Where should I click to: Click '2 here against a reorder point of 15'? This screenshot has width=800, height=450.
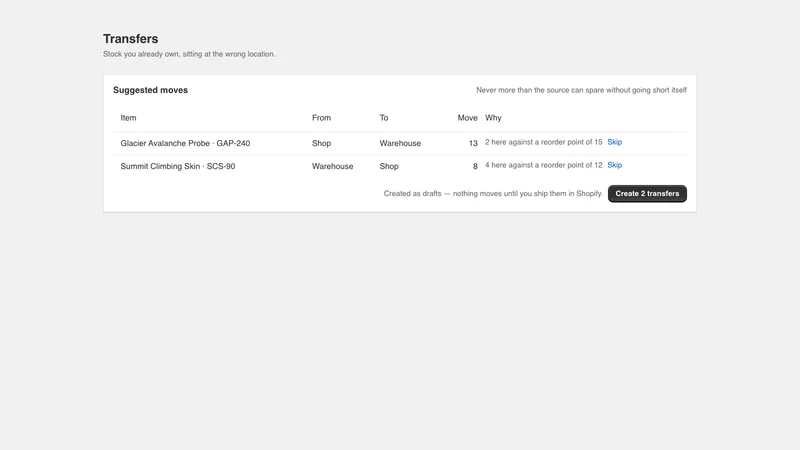click(543, 142)
